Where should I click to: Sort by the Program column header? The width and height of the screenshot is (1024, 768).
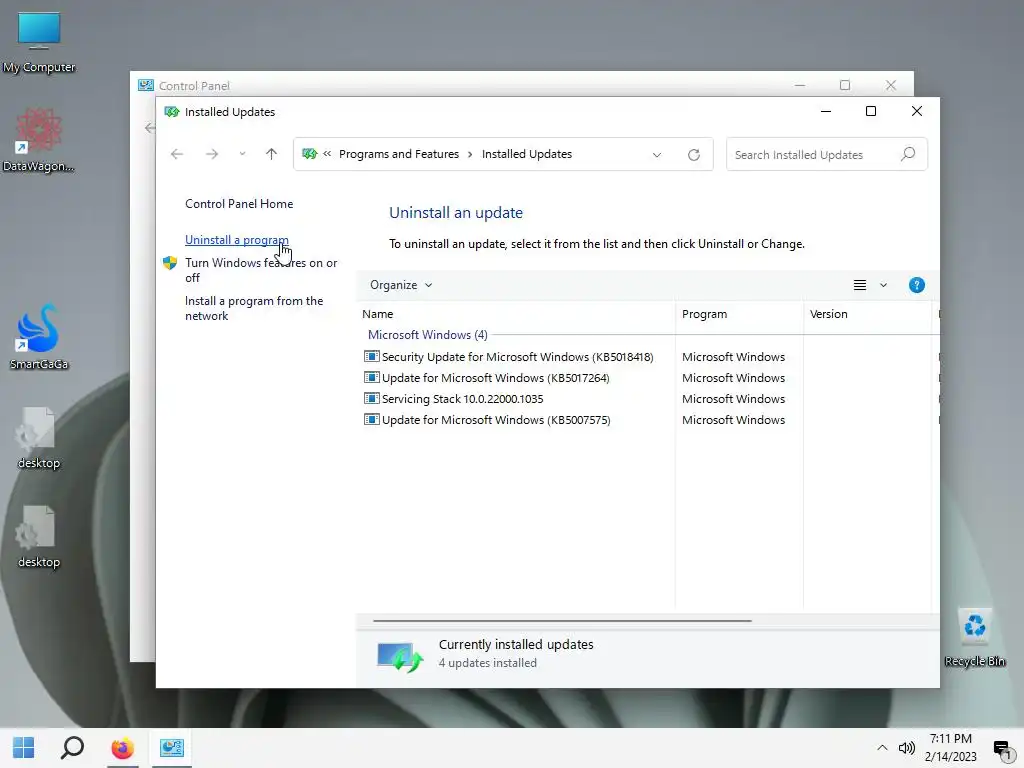point(739,314)
